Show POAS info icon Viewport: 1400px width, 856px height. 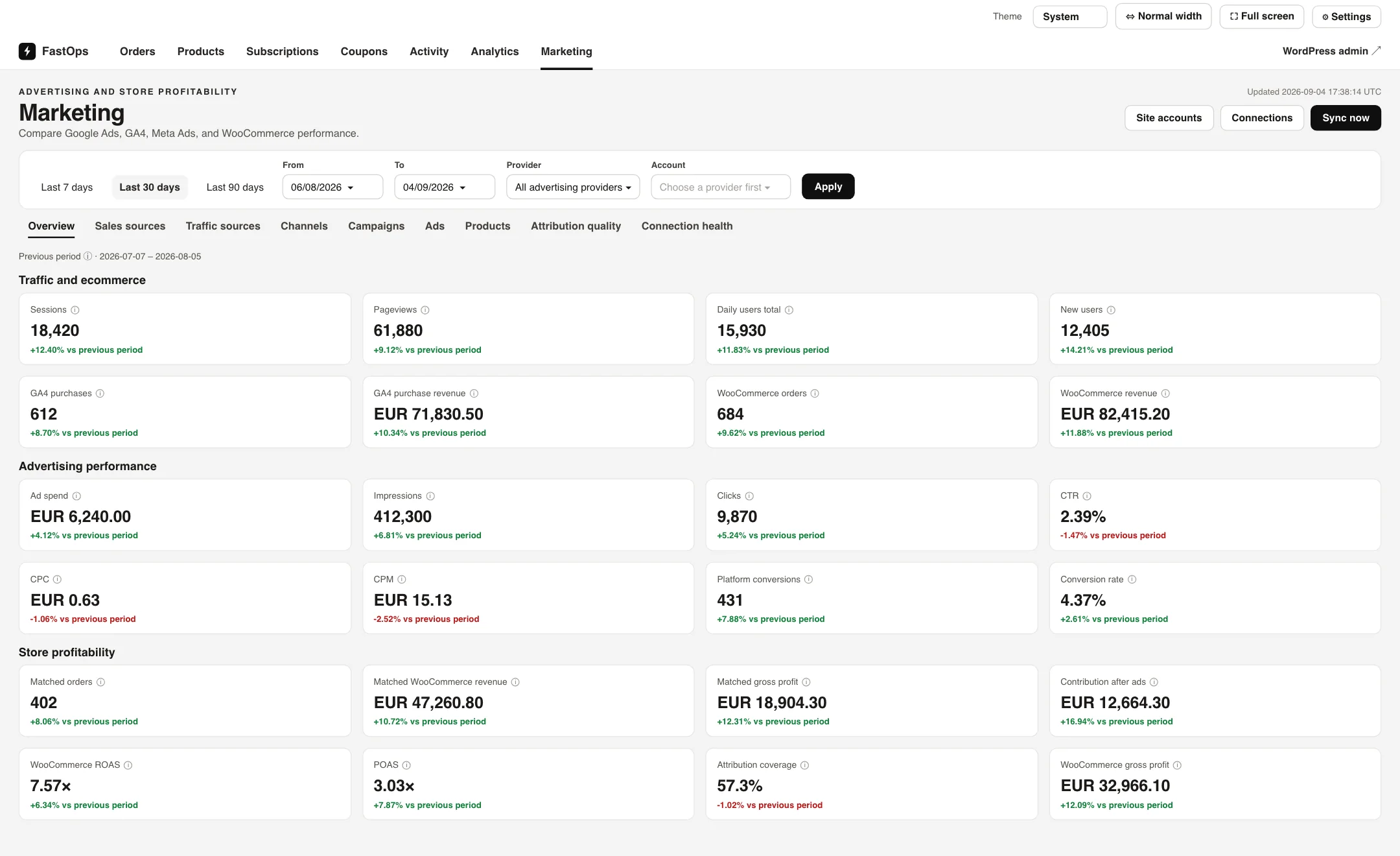click(x=406, y=765)
